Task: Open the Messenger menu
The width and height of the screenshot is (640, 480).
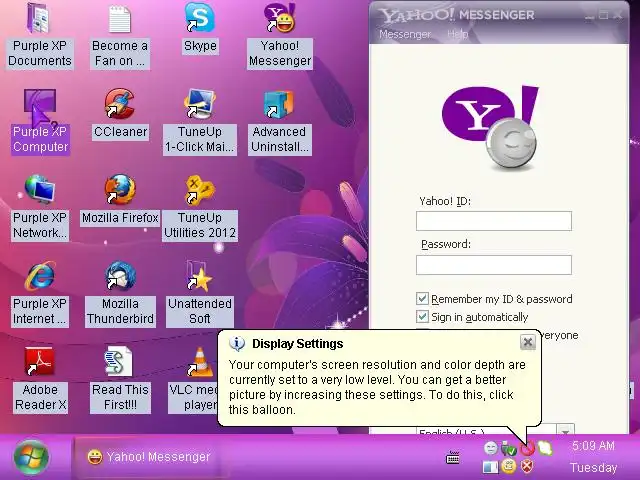Action: click(x=405, y=34)
